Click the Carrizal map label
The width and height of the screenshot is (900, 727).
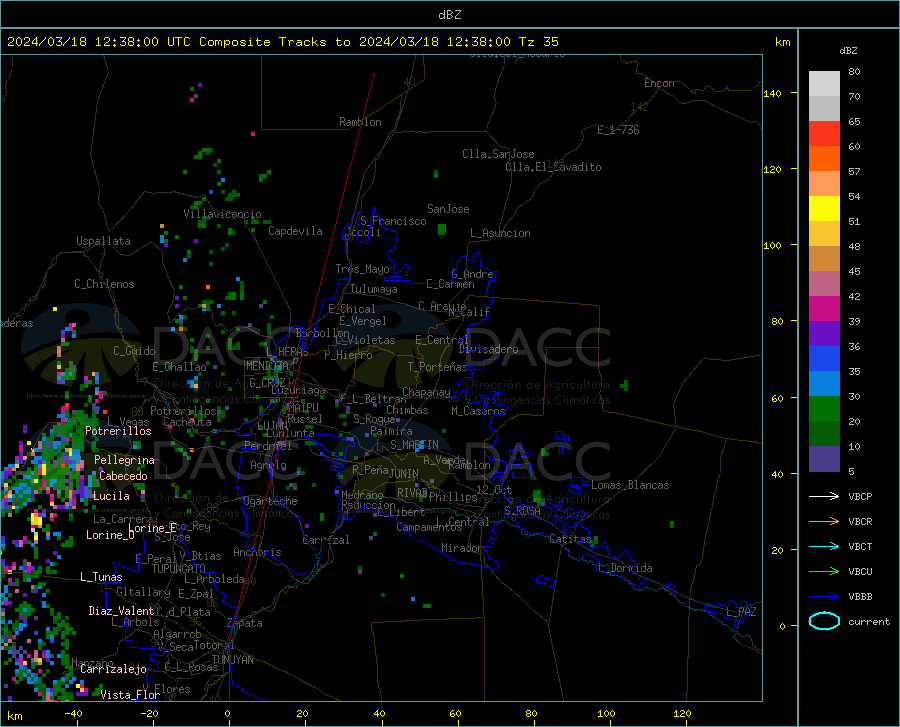pyautogui.click(x=326, y=540)
